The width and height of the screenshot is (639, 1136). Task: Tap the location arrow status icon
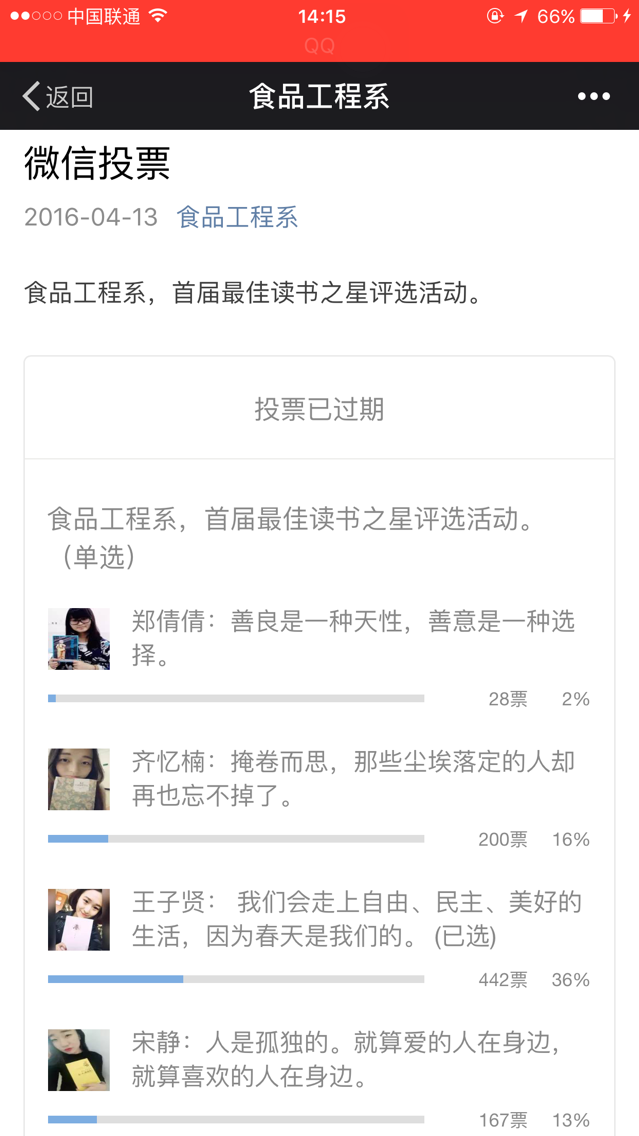(521, 16)
